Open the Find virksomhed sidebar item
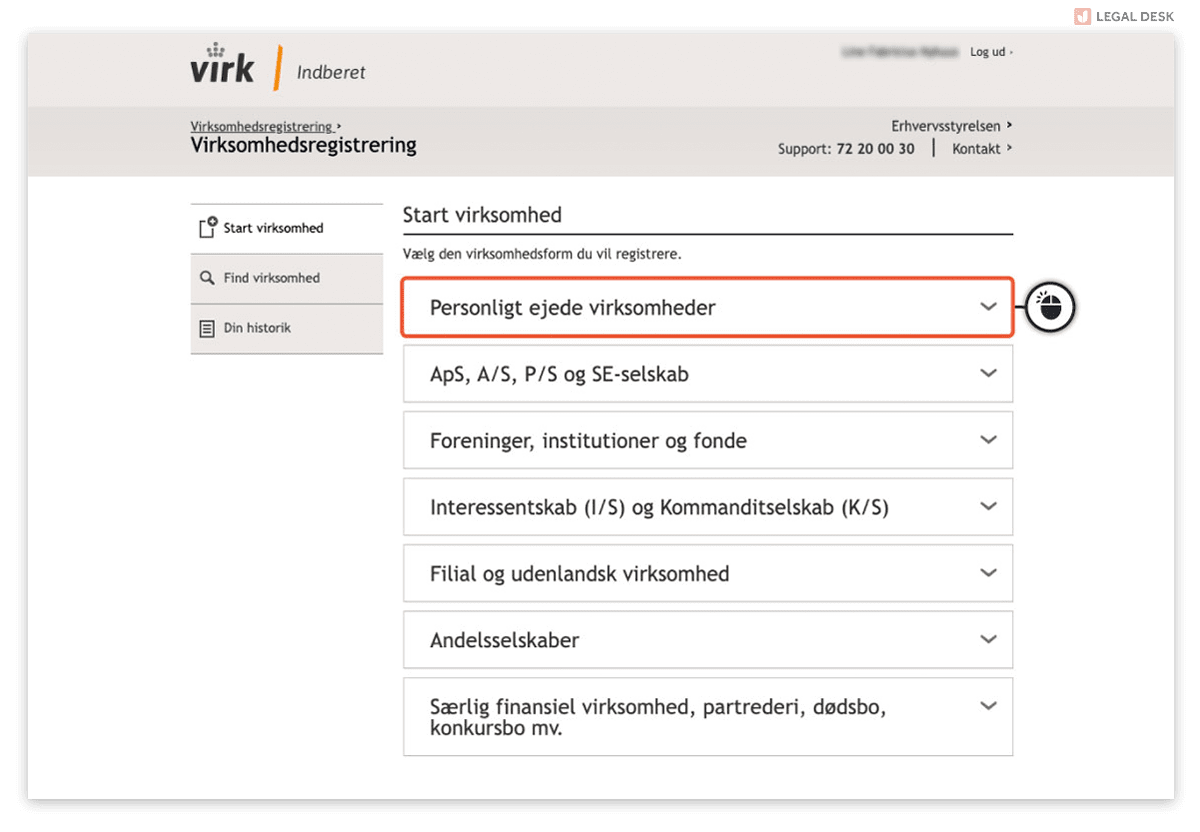The image size is (1200, 832). point(287,278)
